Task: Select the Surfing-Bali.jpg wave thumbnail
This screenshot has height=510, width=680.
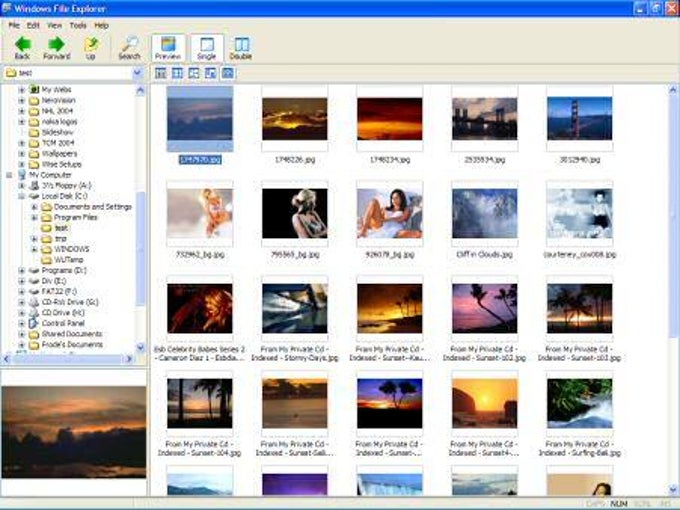Action: 579,403
